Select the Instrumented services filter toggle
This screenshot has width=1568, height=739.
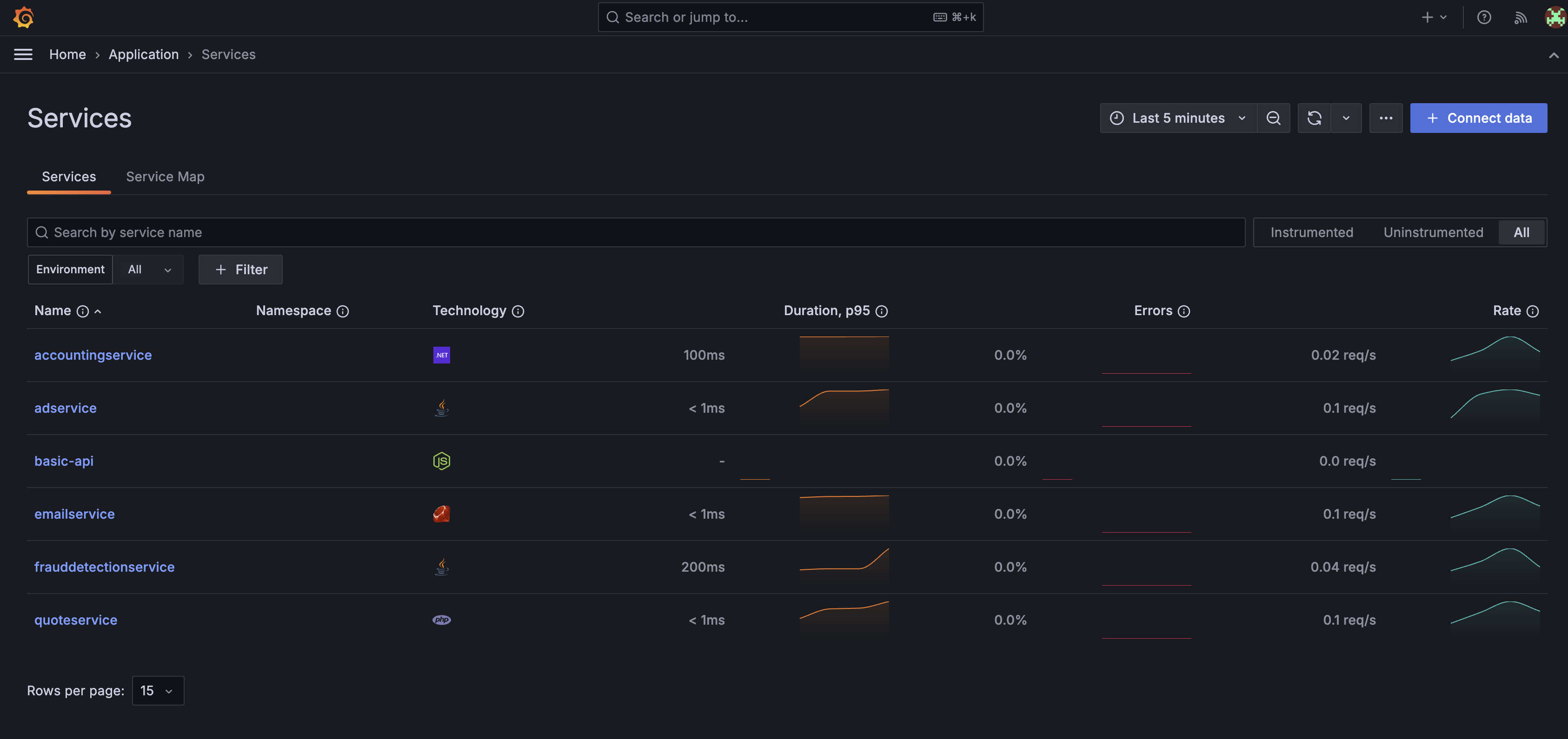point(1312,232)
